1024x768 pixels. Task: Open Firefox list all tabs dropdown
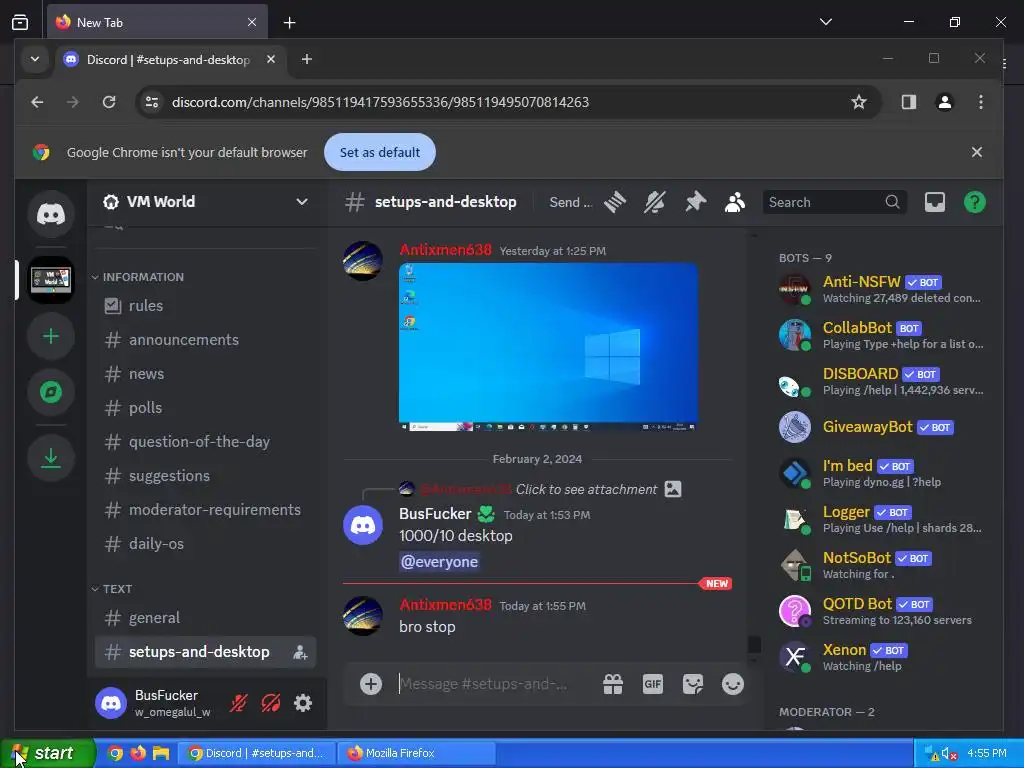click(825, 22)
